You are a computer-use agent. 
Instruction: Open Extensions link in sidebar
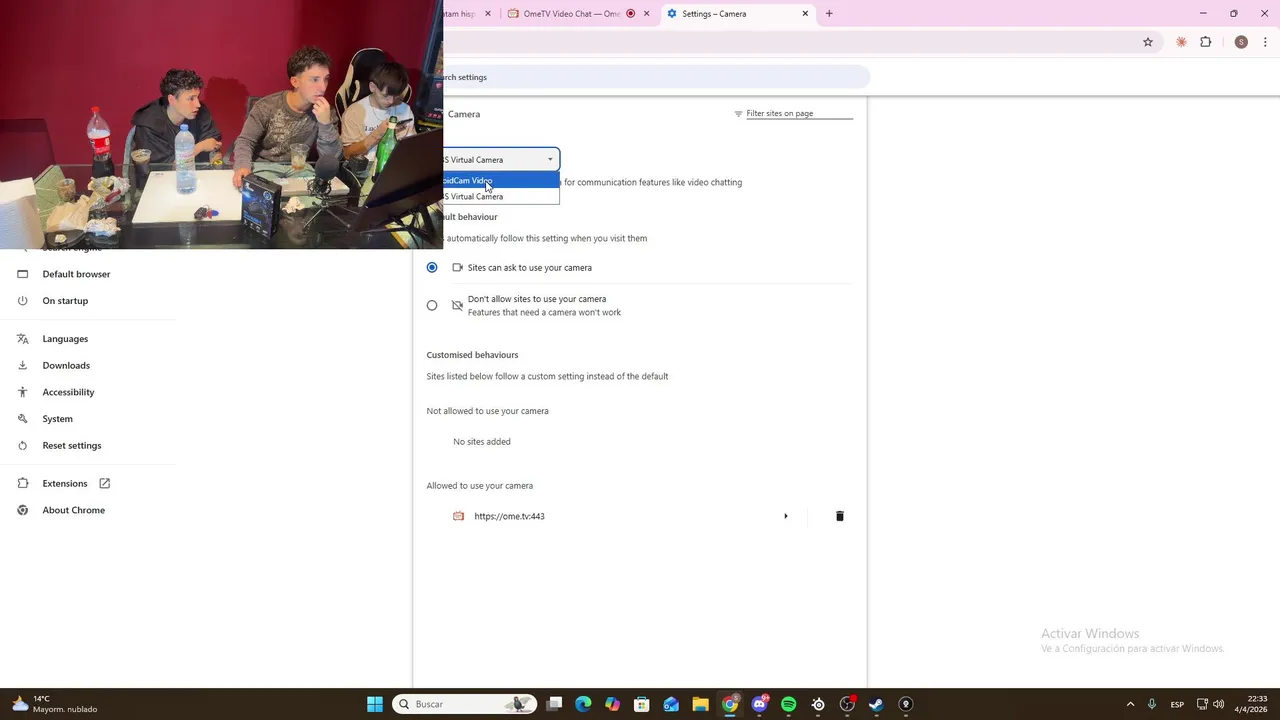pyautogui.click(x=65, y=484)
